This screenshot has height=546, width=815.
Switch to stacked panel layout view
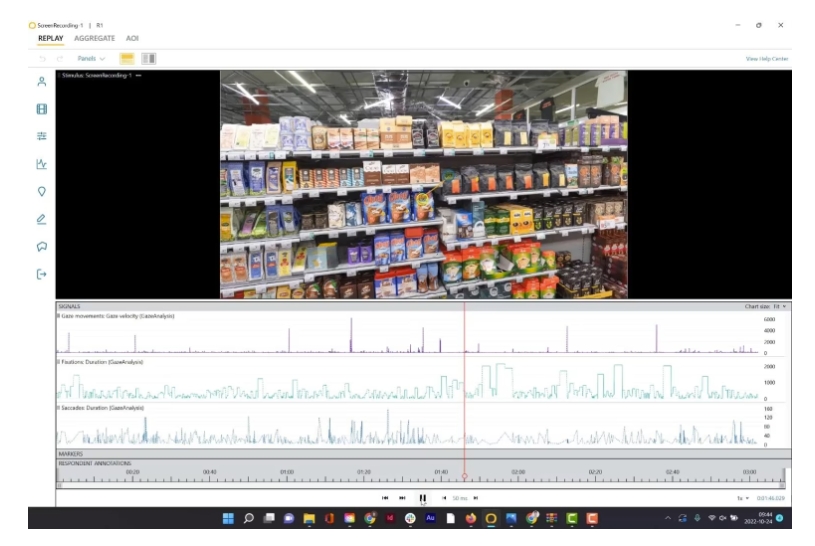[128, 59]
